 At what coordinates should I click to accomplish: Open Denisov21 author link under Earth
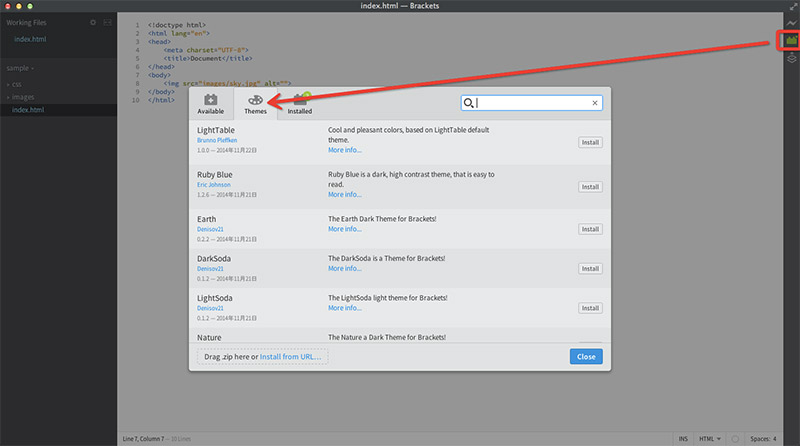click(210, 229)
